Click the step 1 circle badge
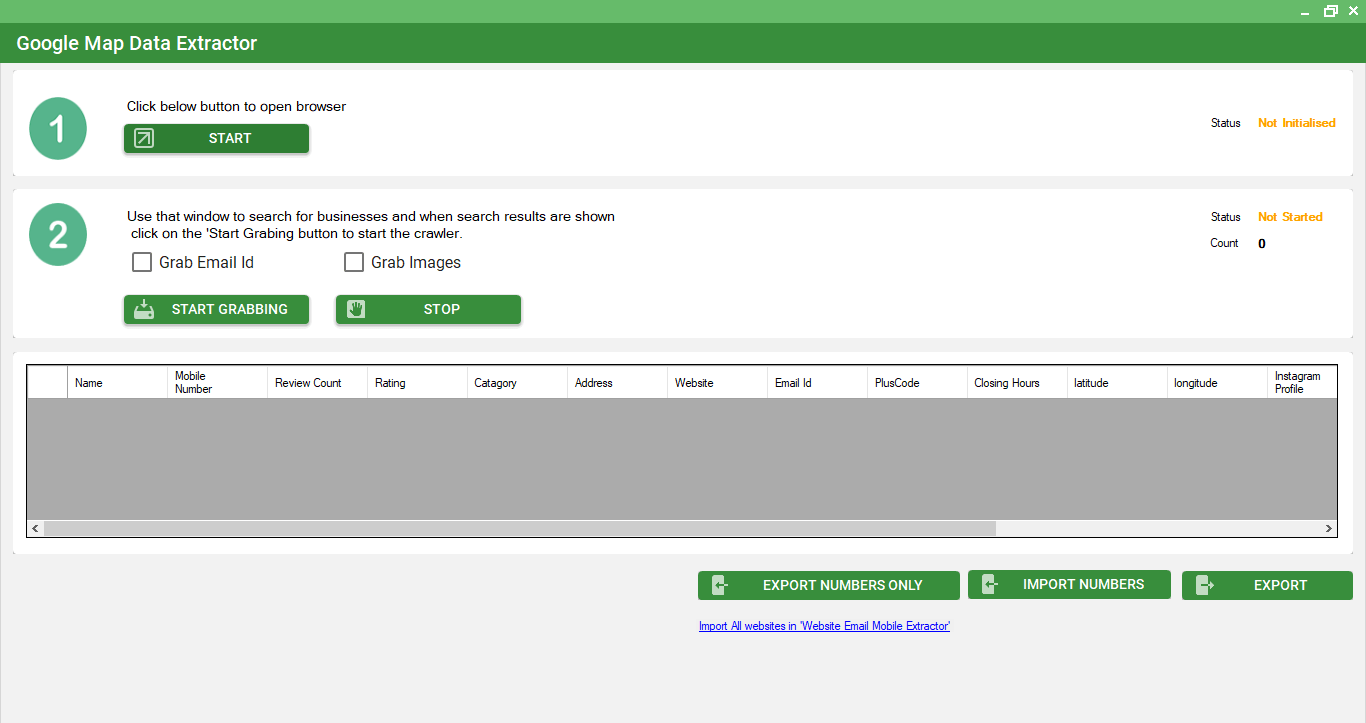The width and height of the screenshot is (1366, 723). click(x=58, y=129)
